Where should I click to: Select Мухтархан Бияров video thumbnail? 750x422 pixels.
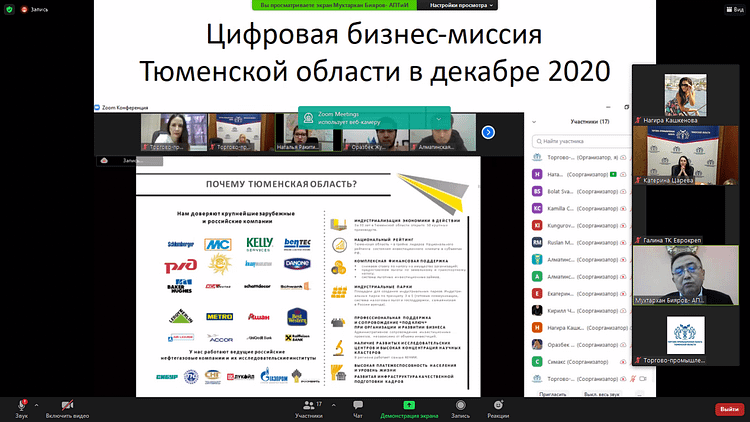tap(685, 276)
